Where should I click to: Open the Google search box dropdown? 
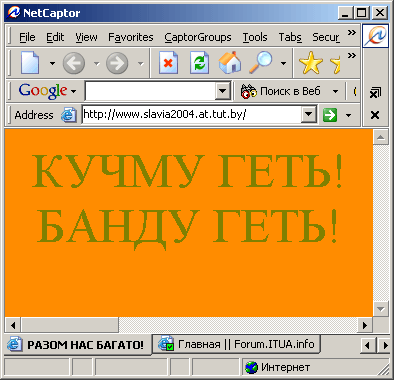pyautogui.click(x=222, y=91)
